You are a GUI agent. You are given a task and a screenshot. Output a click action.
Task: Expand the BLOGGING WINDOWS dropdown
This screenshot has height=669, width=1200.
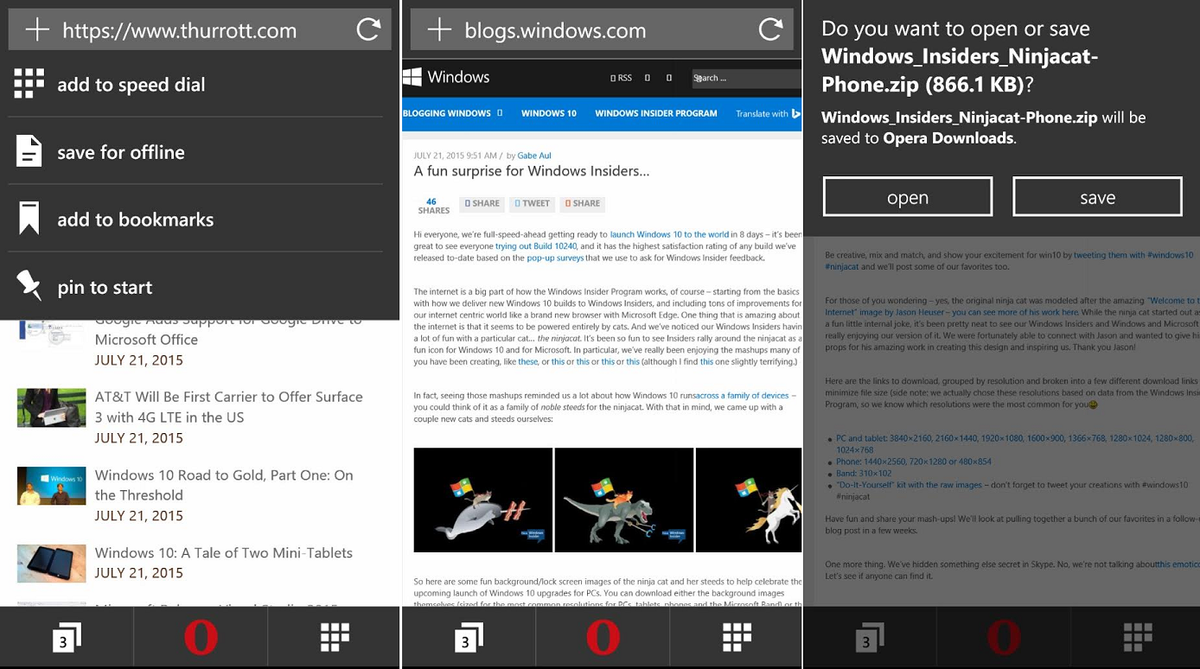[447, 113]
